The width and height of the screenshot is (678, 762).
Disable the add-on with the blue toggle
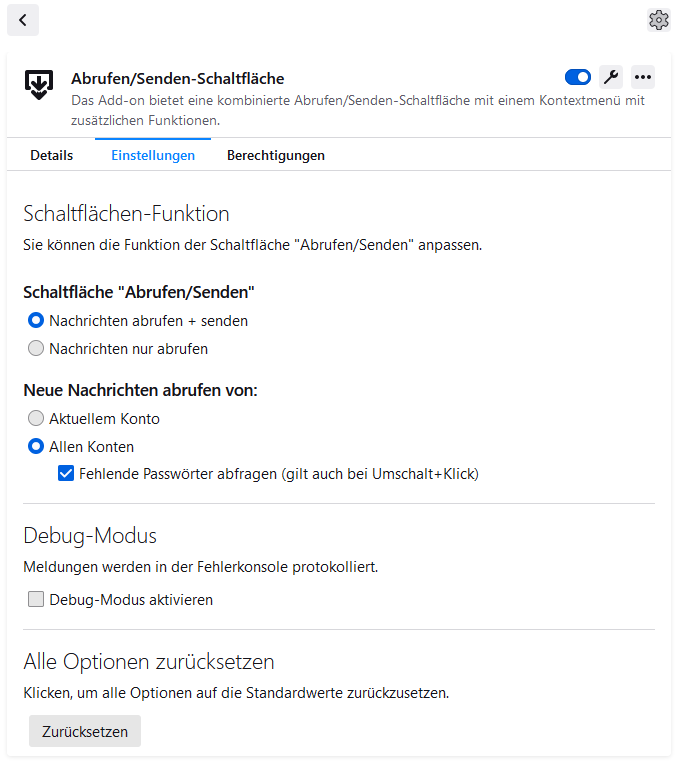click(578, 77)
